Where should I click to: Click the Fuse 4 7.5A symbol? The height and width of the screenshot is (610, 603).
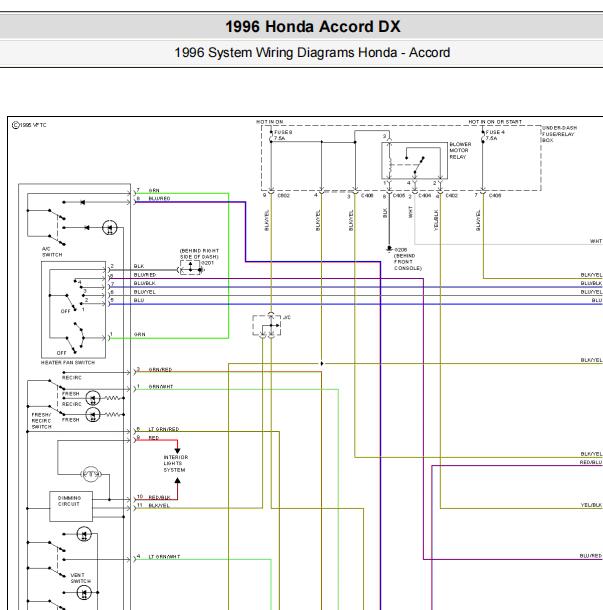tap(483, 136)
